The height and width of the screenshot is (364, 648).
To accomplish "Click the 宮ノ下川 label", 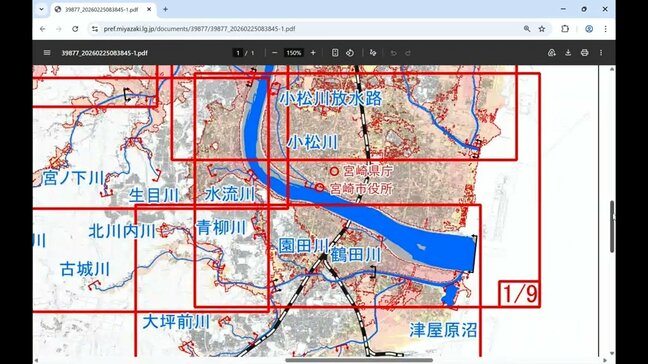I will 73,178.
